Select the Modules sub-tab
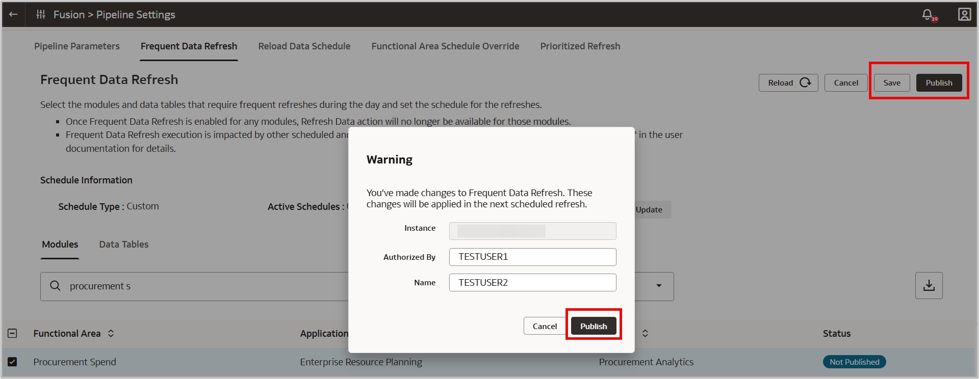 coord(60,244)
